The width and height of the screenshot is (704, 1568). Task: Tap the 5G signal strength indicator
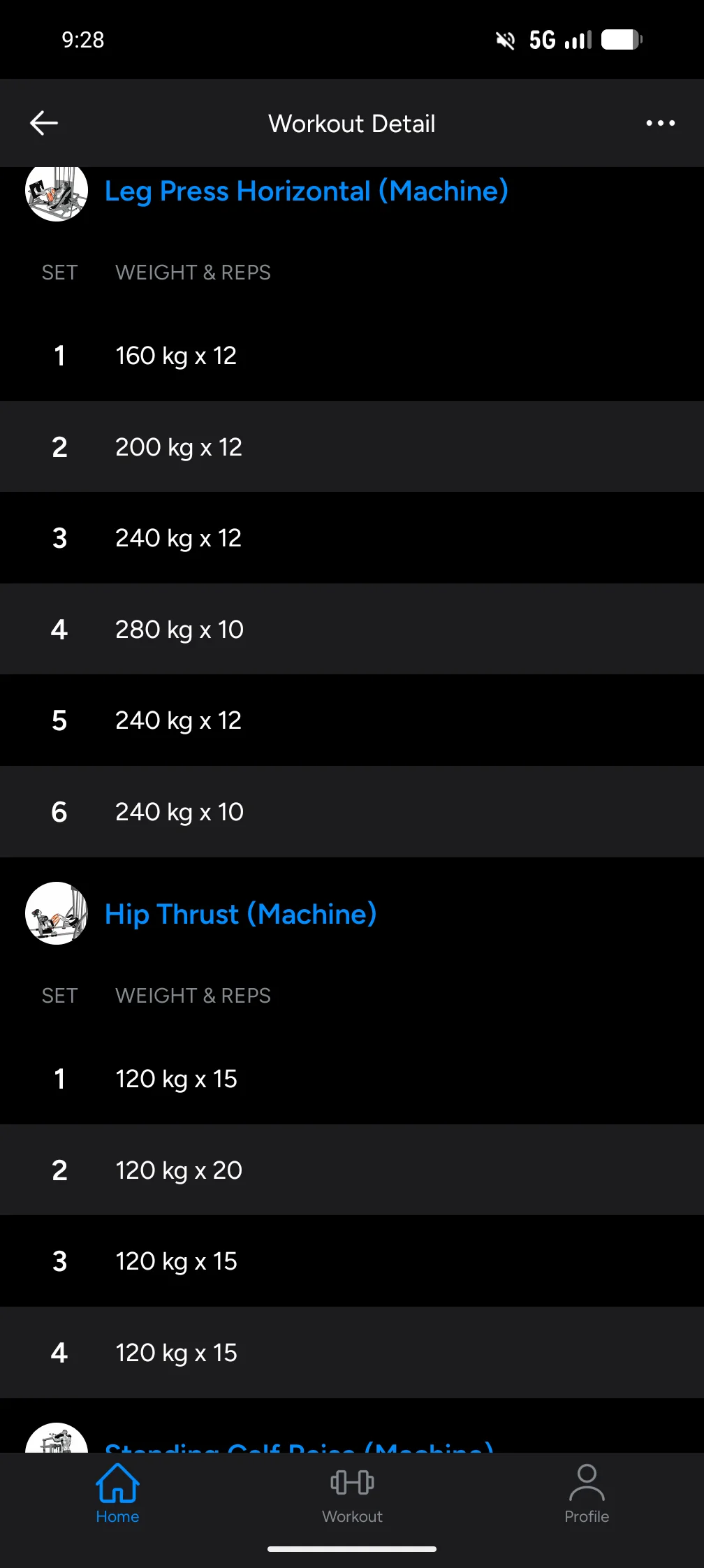[x=560, y=40]
